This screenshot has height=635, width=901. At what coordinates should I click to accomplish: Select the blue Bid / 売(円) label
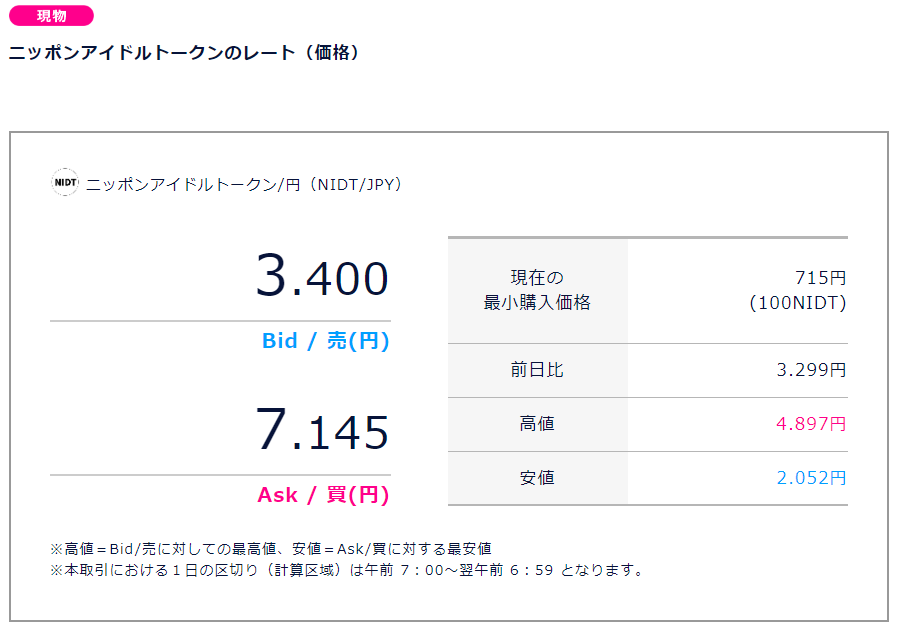[325, 341]
